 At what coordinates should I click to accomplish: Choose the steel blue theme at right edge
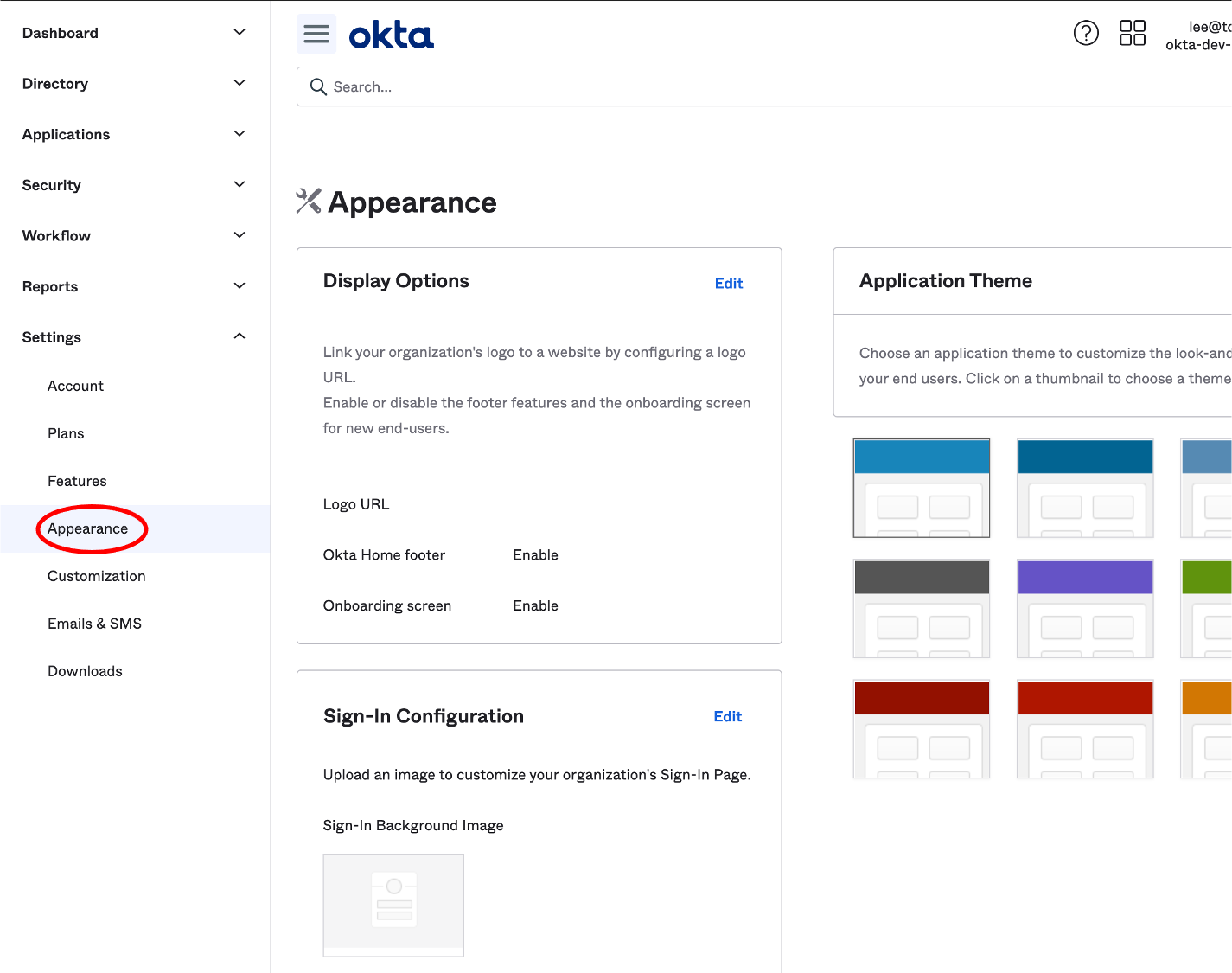[x=1206, y=488]
